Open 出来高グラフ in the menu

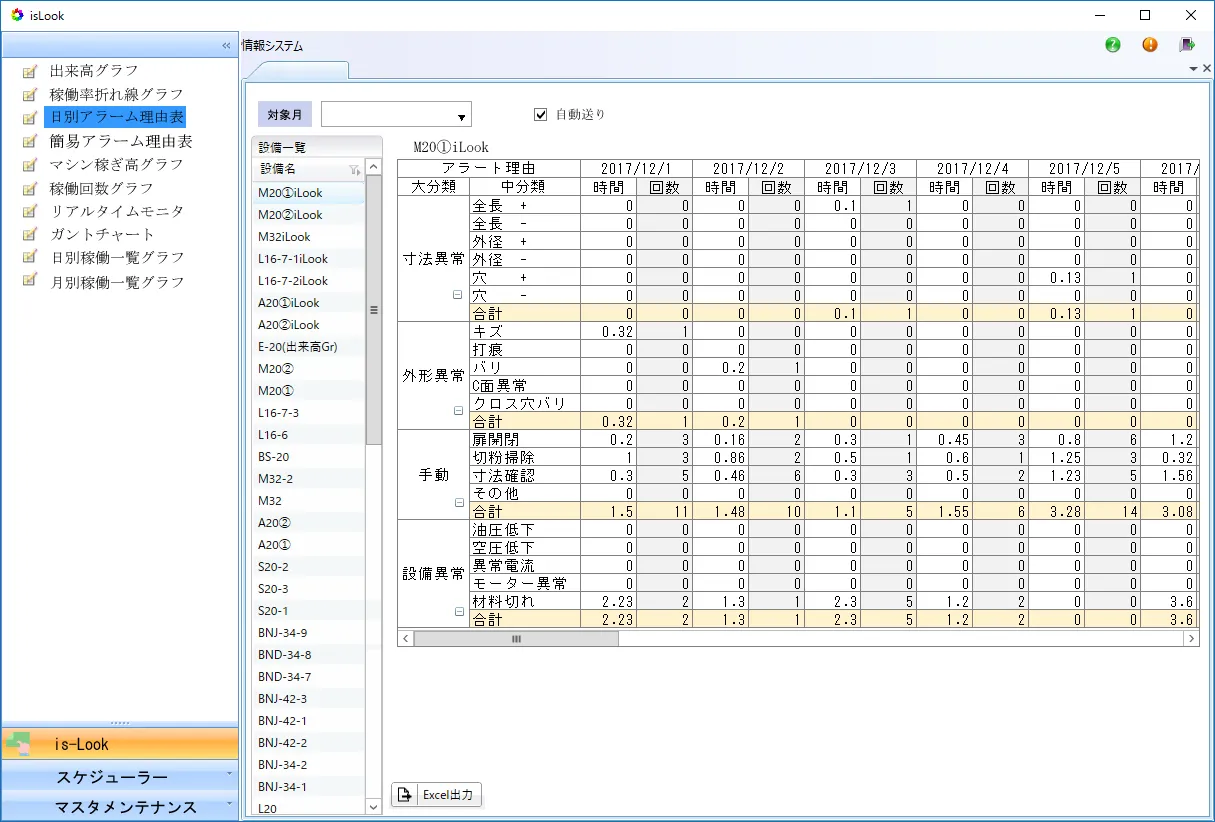click(x=94, y=71)
